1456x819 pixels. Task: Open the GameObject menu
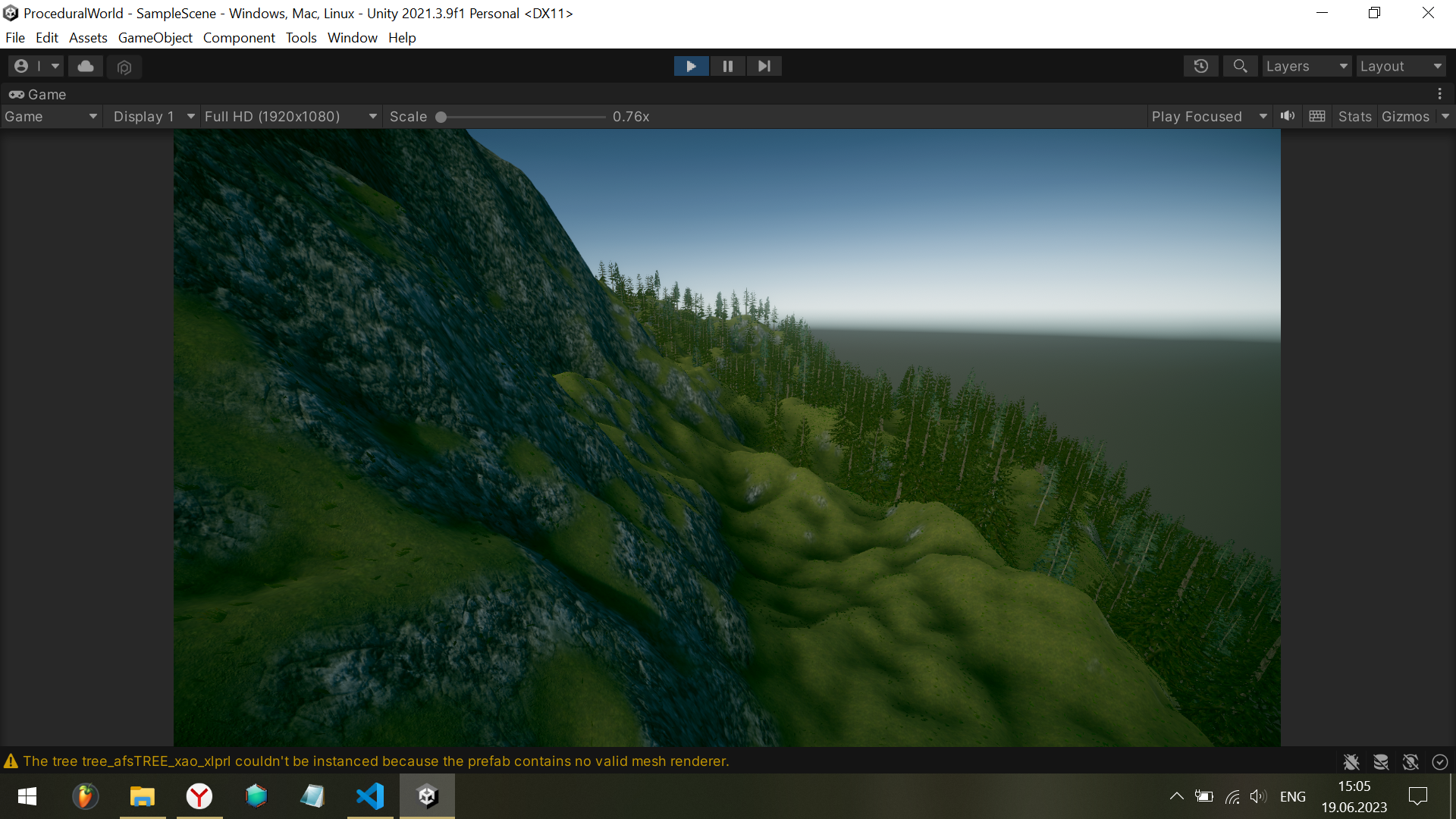[155, 38]
